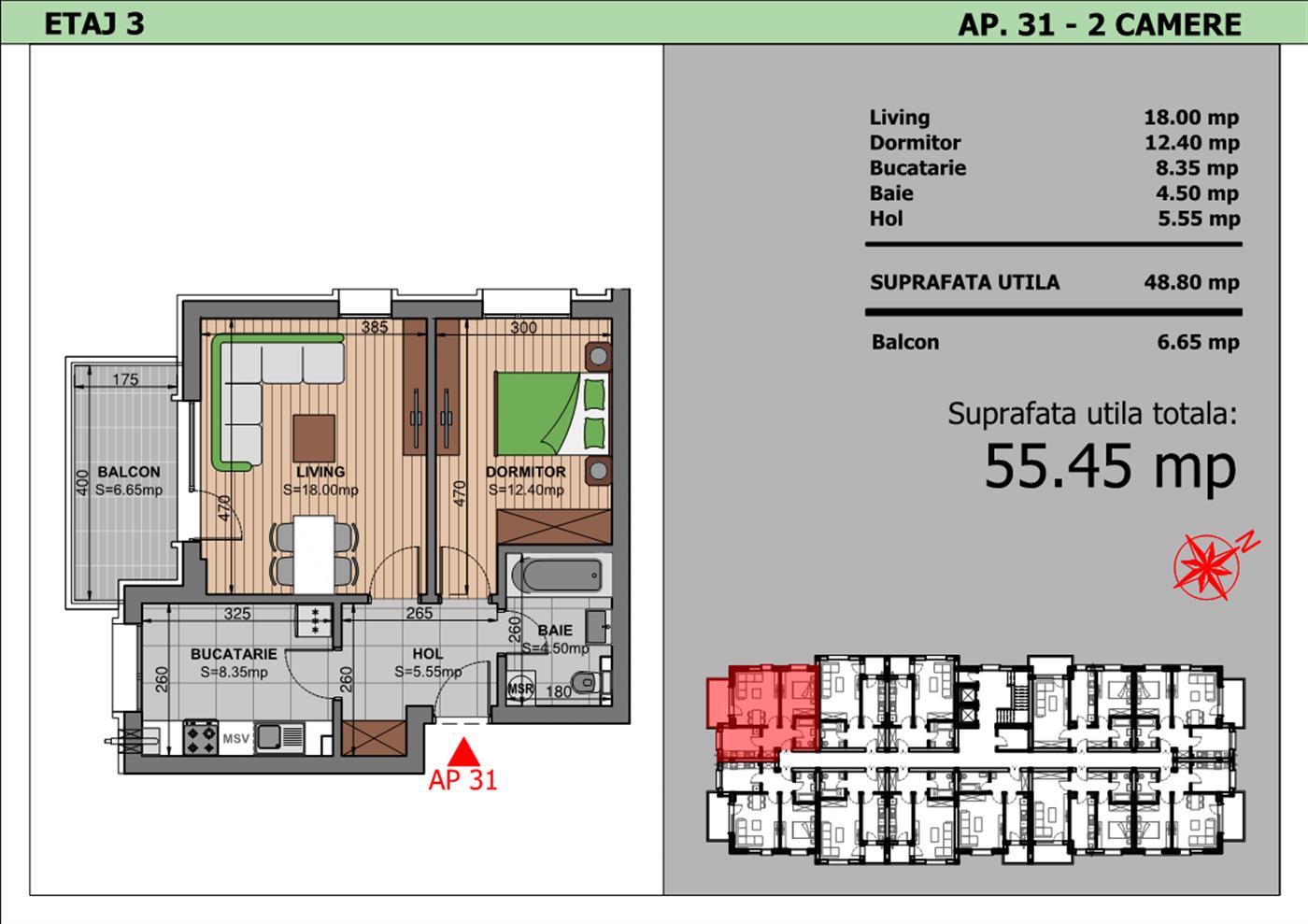Click the ETAJ 3 header label

[x=94, y=23]
